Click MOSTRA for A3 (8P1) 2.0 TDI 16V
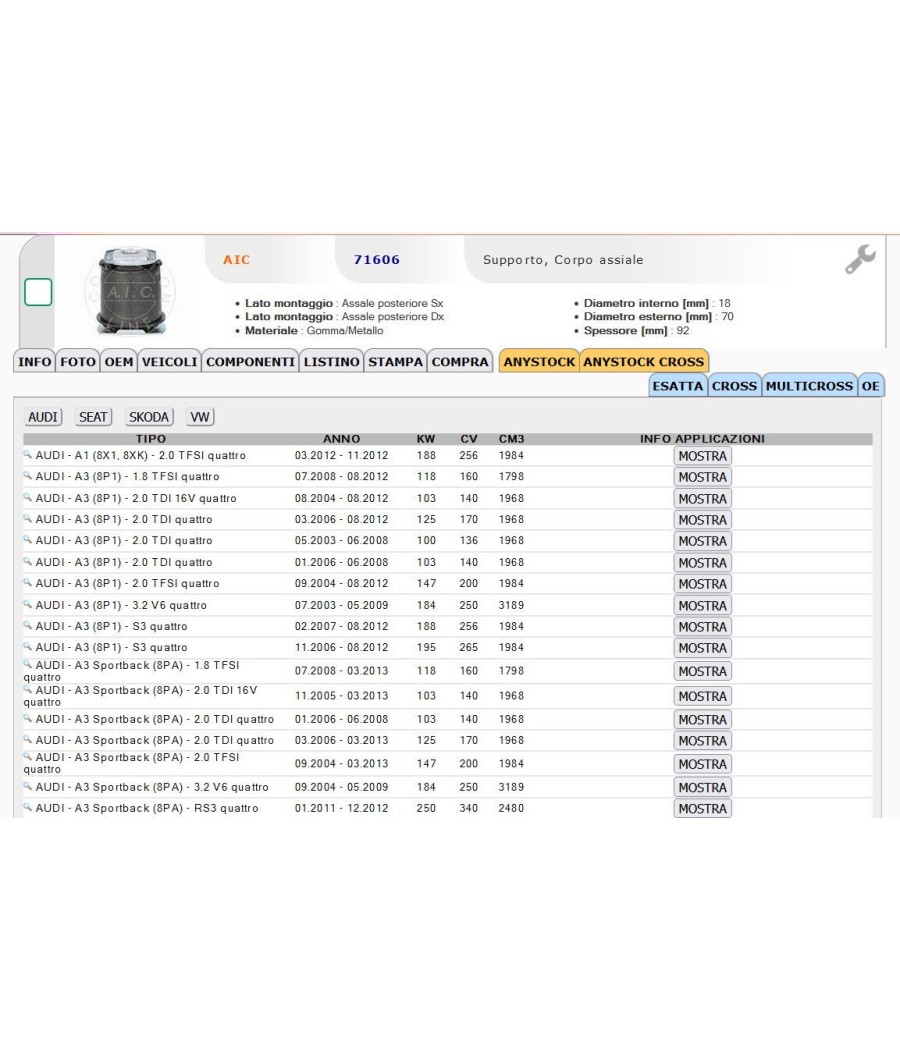Screen dimensions: 900x1050 pos(702,499)
